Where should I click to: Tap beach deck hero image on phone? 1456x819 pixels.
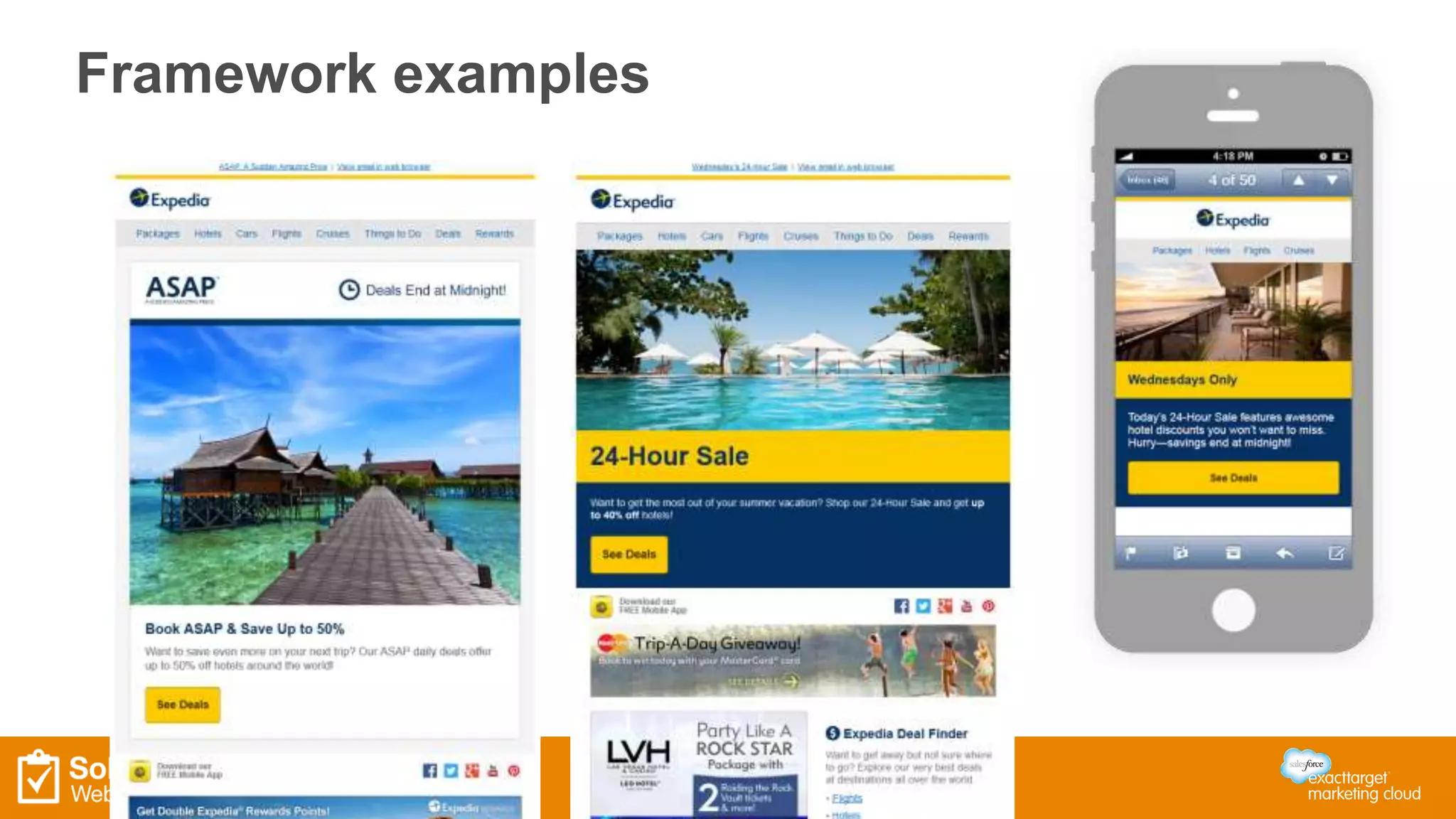point(1233,311)
